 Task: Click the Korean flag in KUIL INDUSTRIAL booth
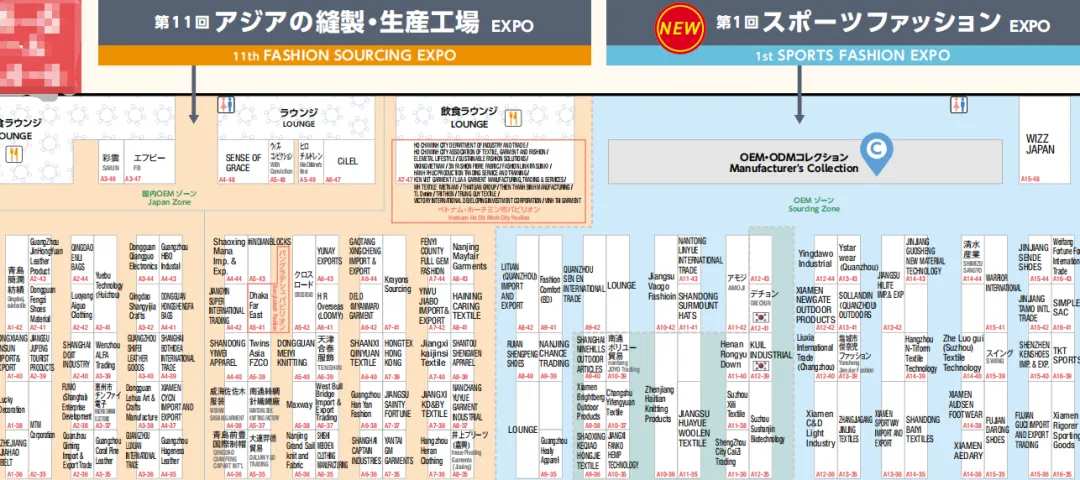point(760,366)
